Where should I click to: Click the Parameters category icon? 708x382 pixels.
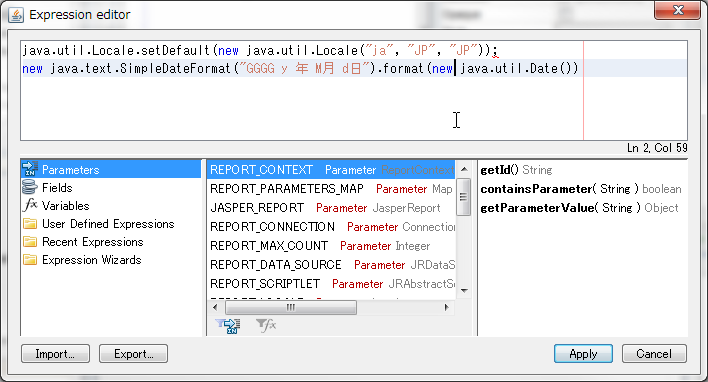30,169
